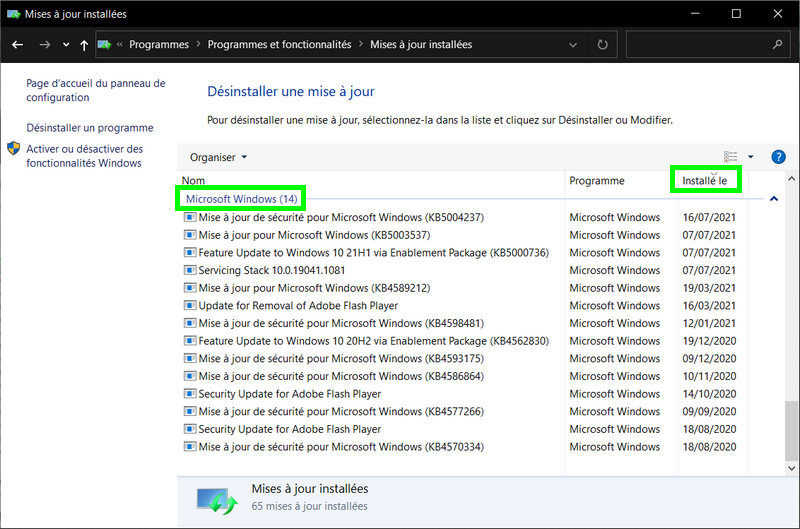Select the Microsoft Windows (14) group header
The width and height of the screenshot is (800, 529).
point(241,199)
